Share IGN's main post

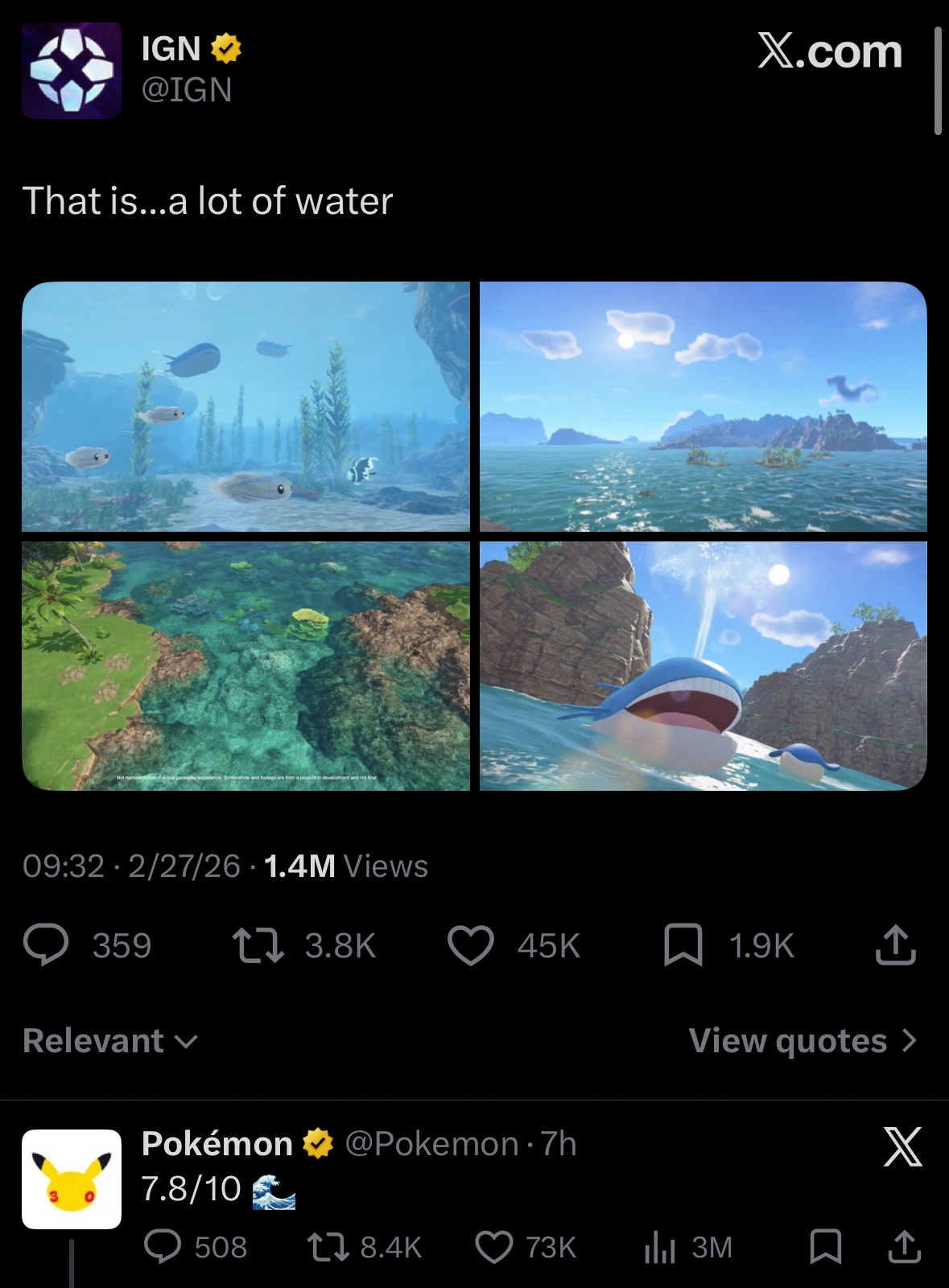tap(895, 945)
